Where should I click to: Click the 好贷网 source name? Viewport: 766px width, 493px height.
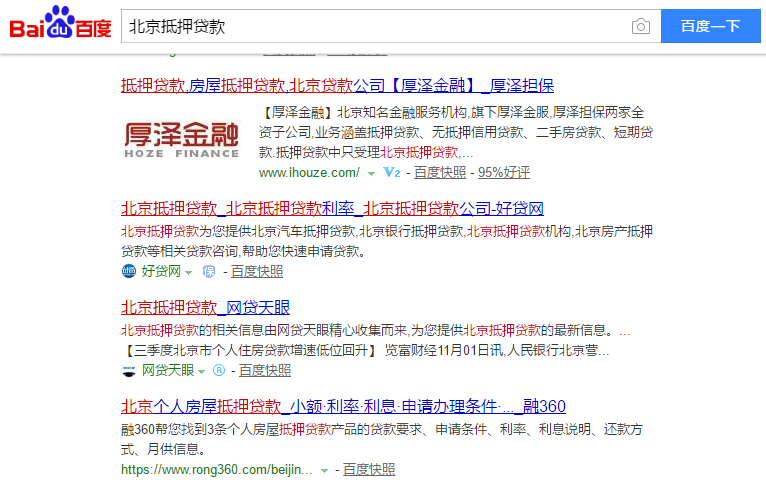click(x=161, y=271)
